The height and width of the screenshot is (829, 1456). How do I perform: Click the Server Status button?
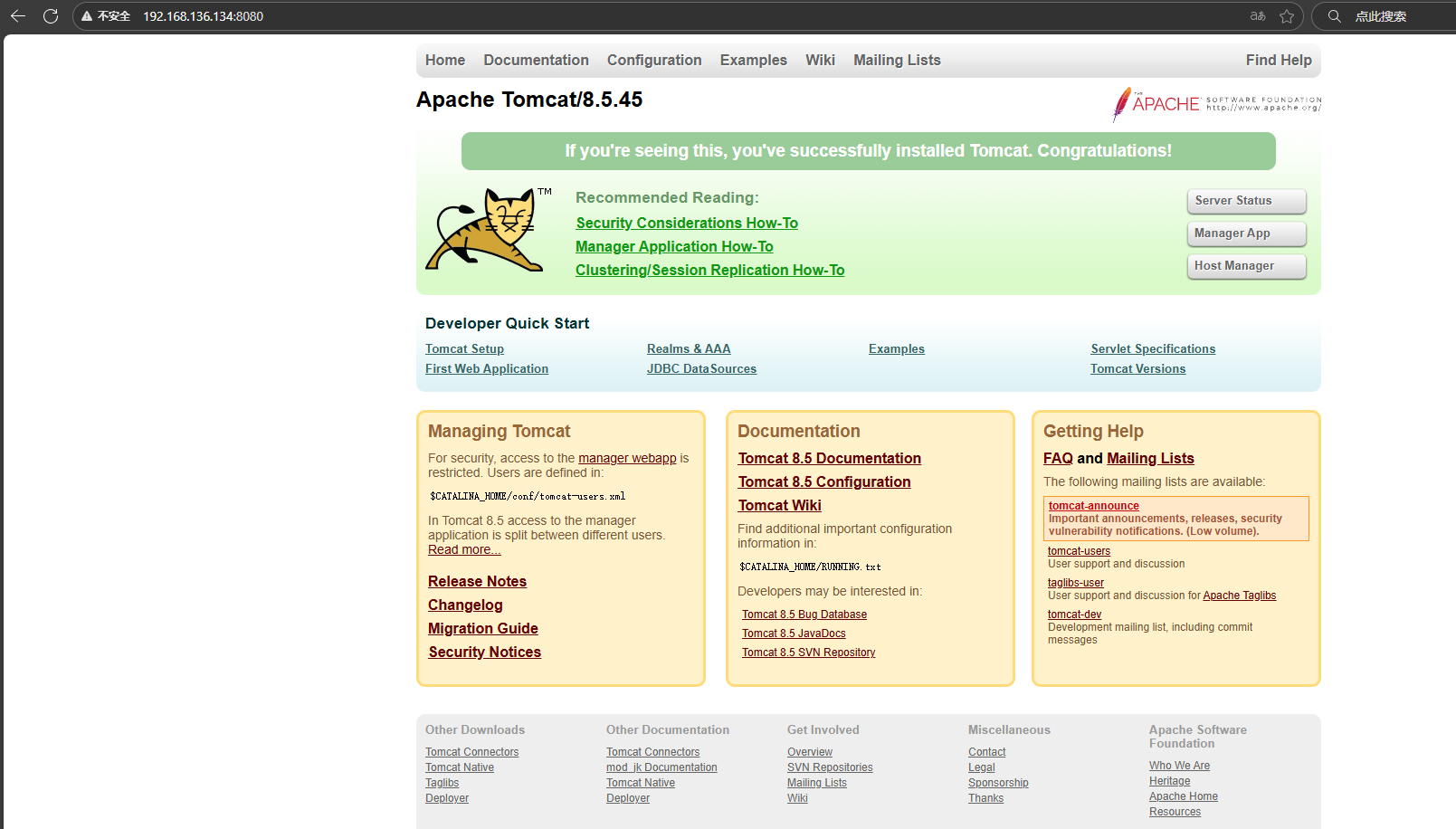point(1246,201)
